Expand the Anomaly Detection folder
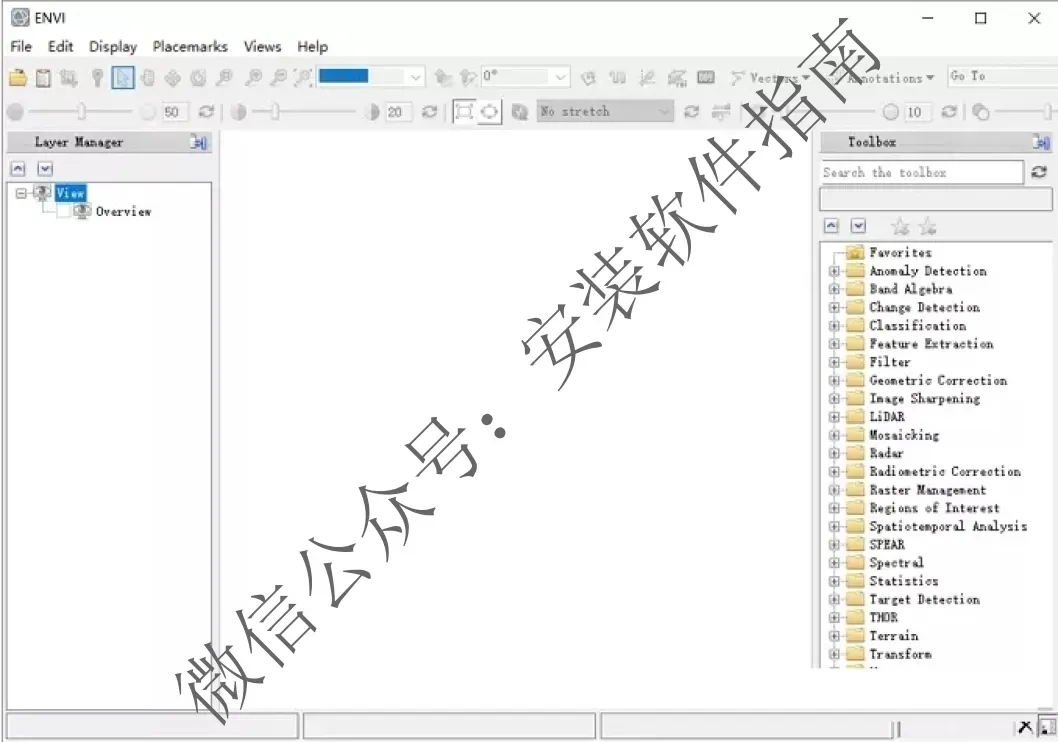1058x742 pixels. tap(835, 271)
